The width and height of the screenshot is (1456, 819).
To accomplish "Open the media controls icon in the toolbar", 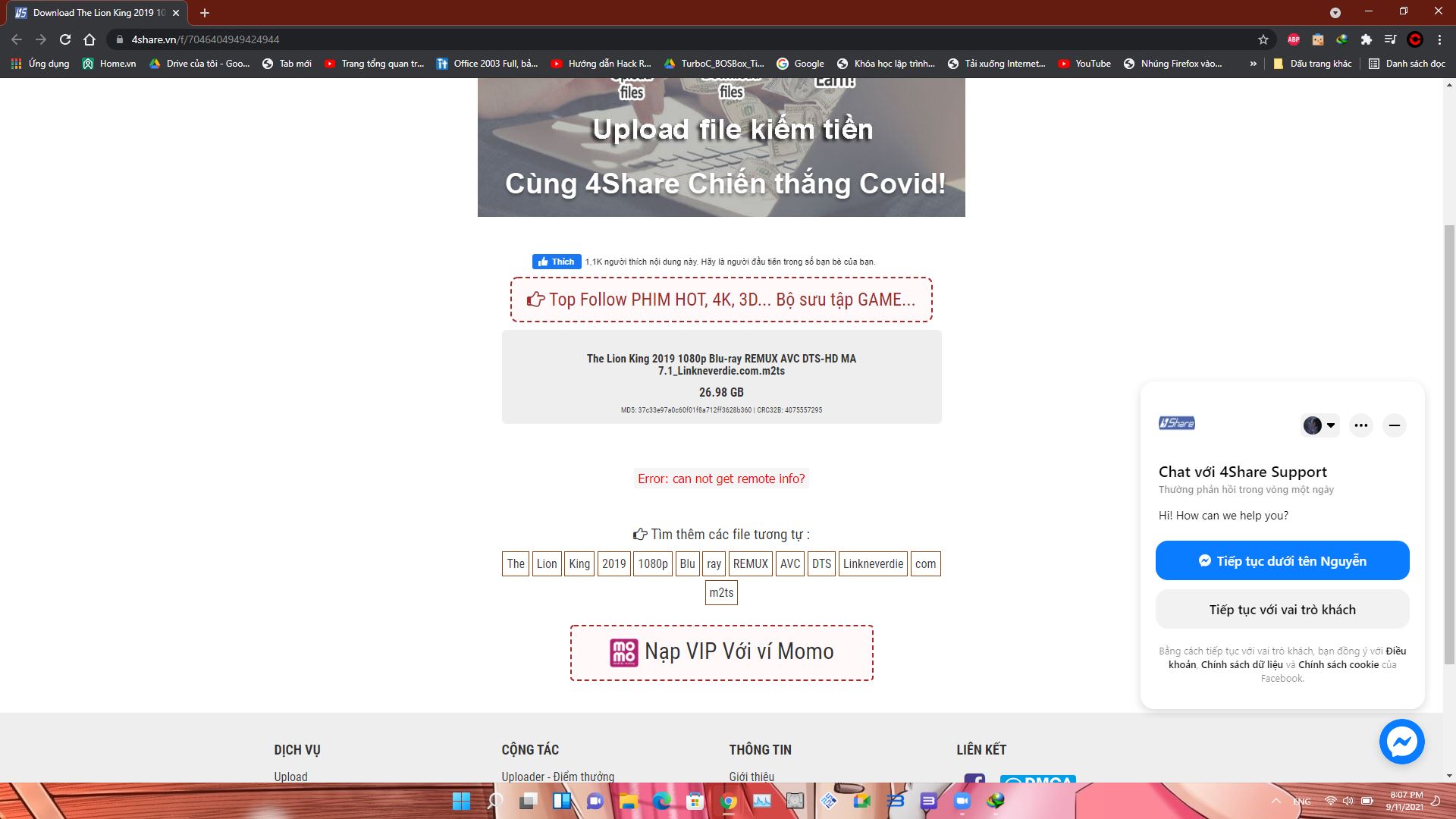I will 1391,39.
